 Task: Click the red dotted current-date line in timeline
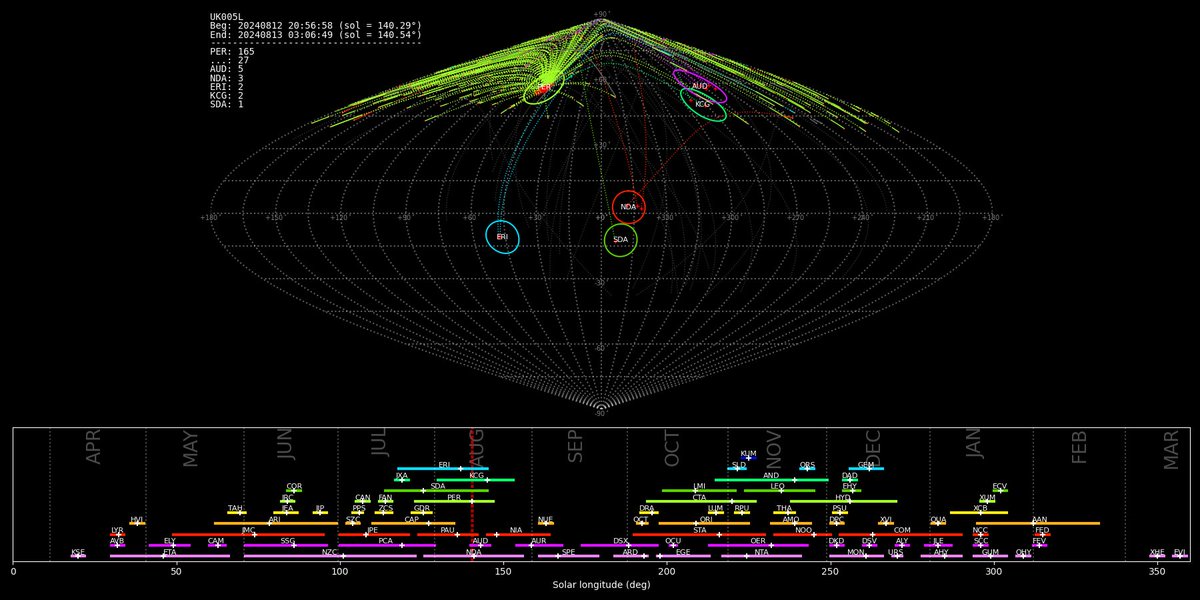pyautogui.click(x=471, y=500)
